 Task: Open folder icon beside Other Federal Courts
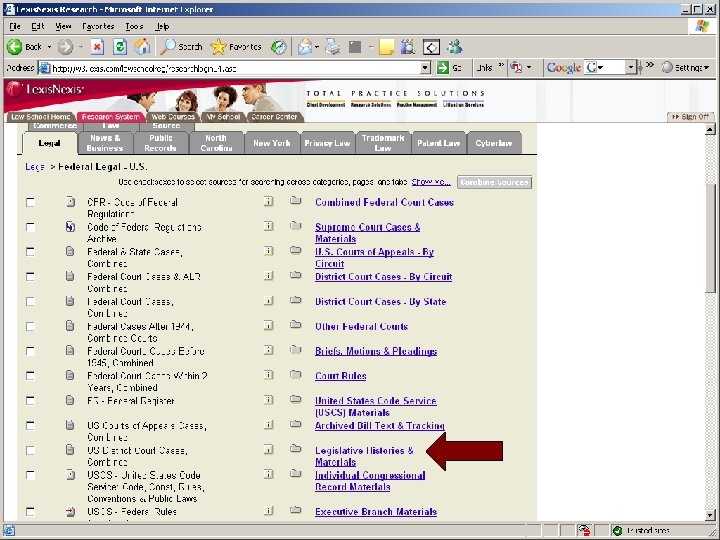[296, 325]
